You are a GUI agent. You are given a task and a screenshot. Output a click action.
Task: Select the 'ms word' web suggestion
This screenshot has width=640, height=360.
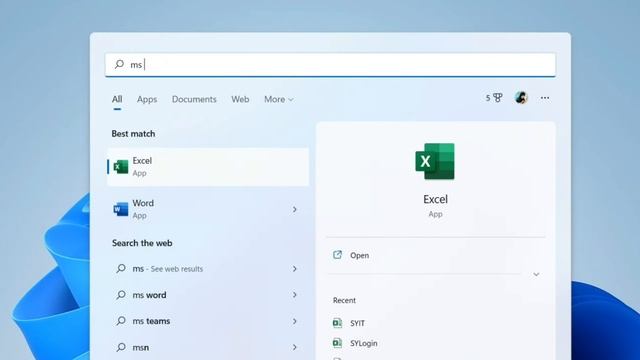click(x=208, y=295)
